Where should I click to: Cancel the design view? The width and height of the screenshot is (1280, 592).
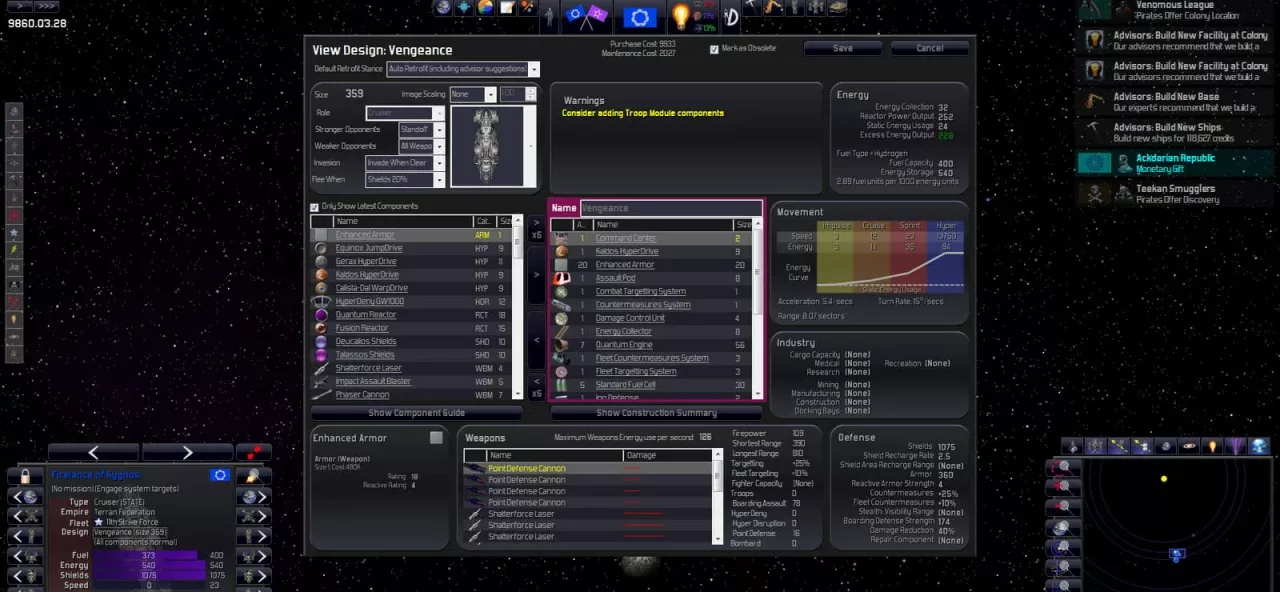tap(930, 48)
